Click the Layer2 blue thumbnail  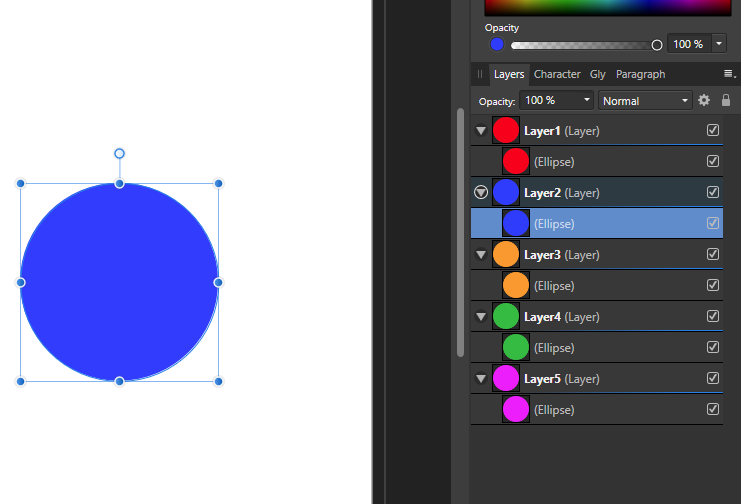point(506,192)
